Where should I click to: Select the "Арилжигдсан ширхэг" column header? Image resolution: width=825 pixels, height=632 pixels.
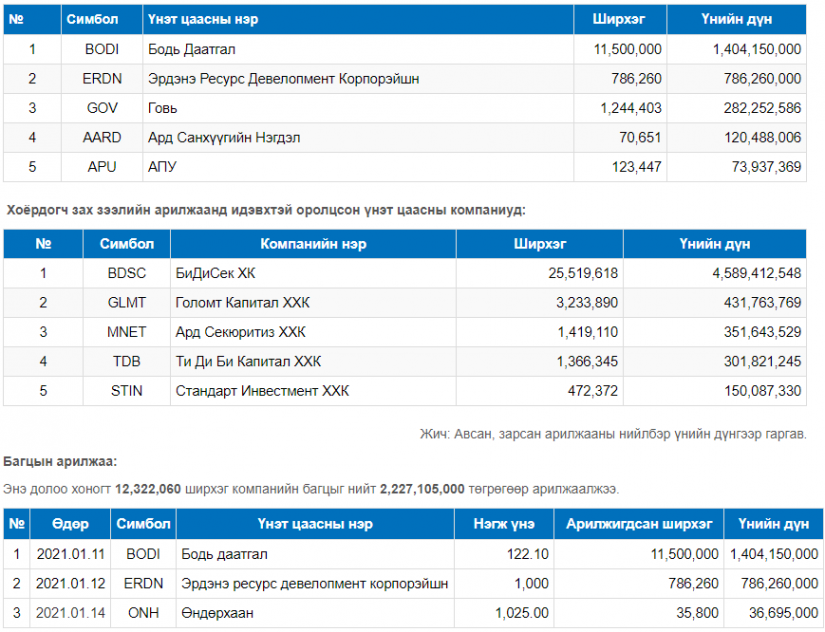coord(639,524)
